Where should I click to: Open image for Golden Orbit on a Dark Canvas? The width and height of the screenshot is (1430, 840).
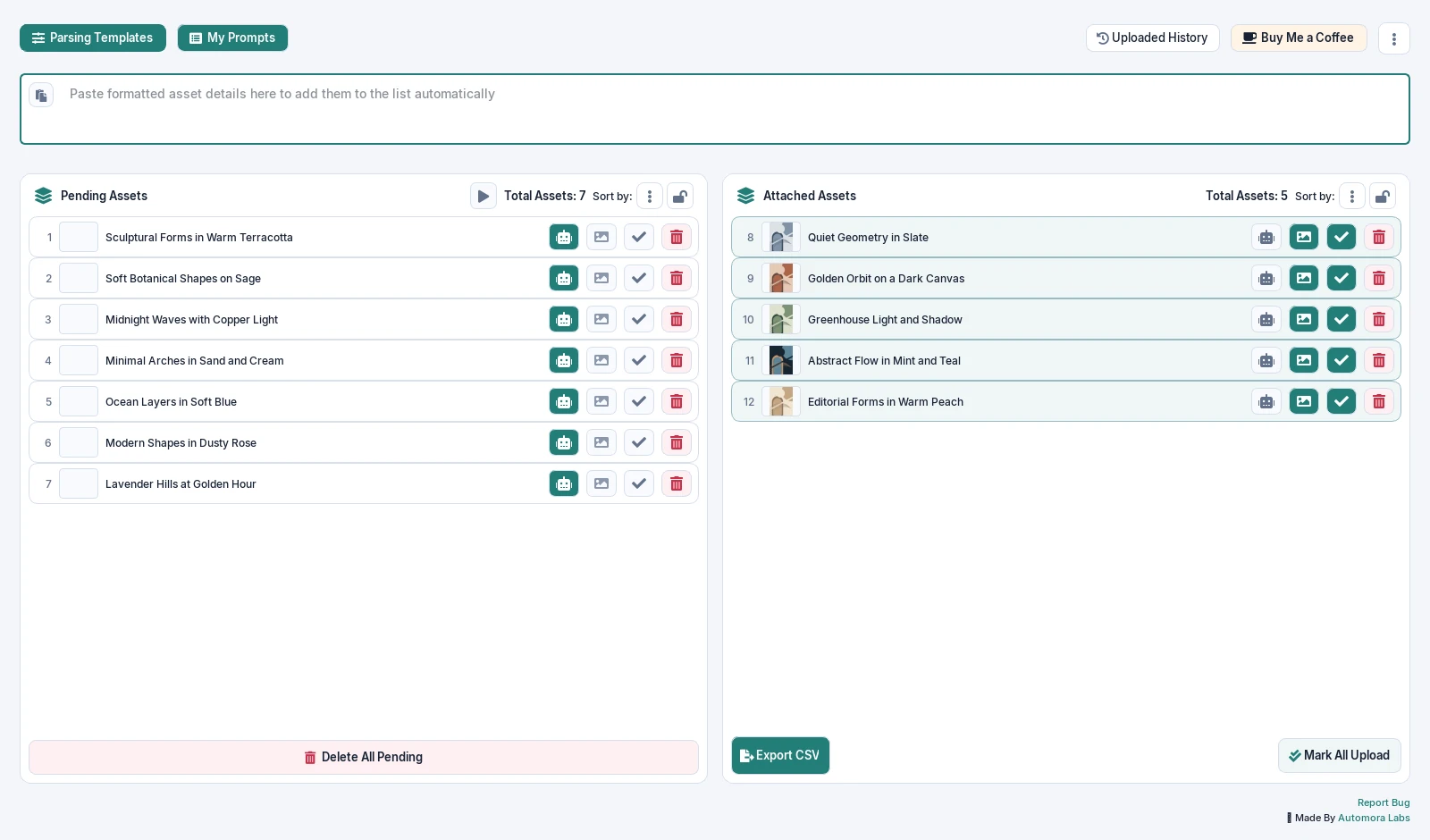[x=1304, y=278]
